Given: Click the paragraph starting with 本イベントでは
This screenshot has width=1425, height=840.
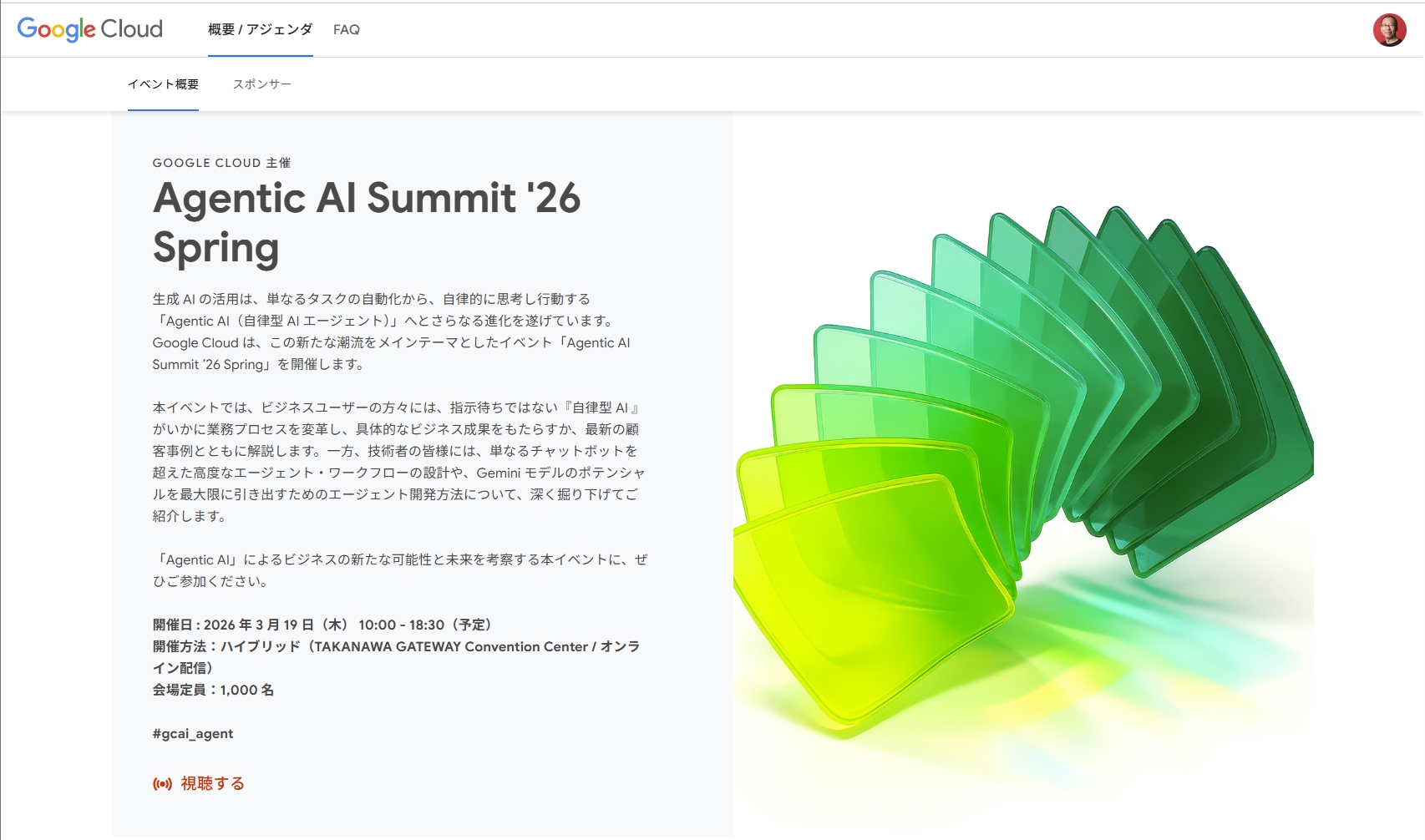Looking at the screenshot, I should click(399, 462).
